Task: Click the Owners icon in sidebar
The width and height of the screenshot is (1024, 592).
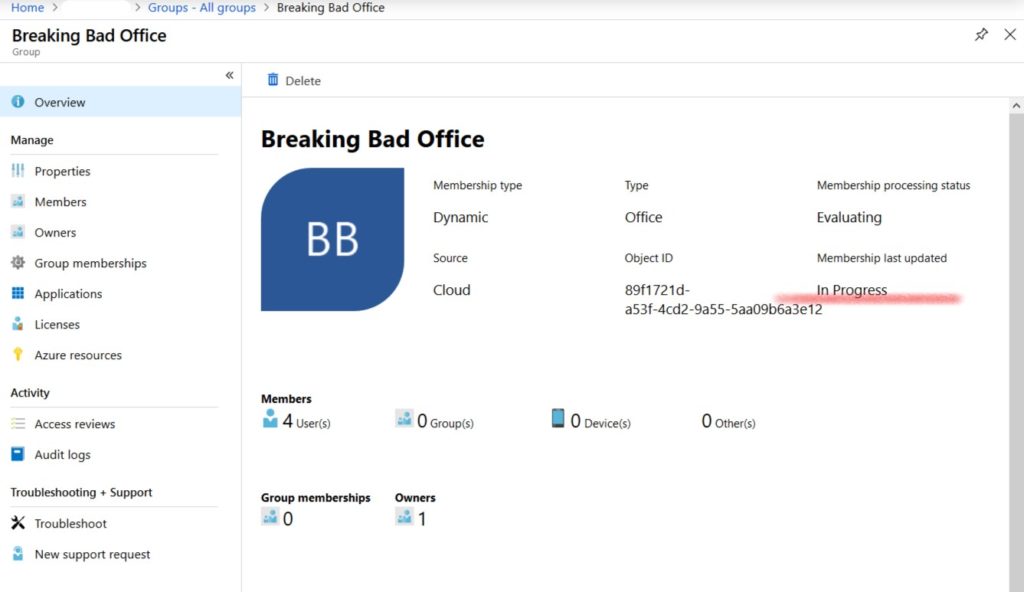Action: pos(18,232)
